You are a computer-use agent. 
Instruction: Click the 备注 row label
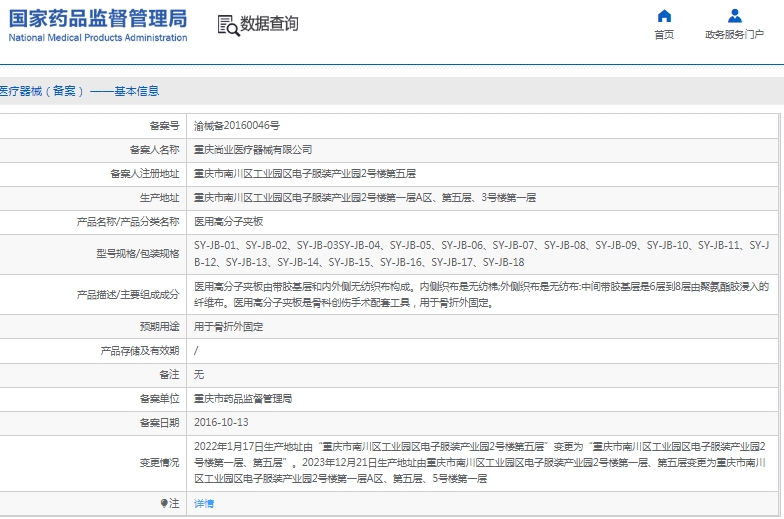[170, 374]
